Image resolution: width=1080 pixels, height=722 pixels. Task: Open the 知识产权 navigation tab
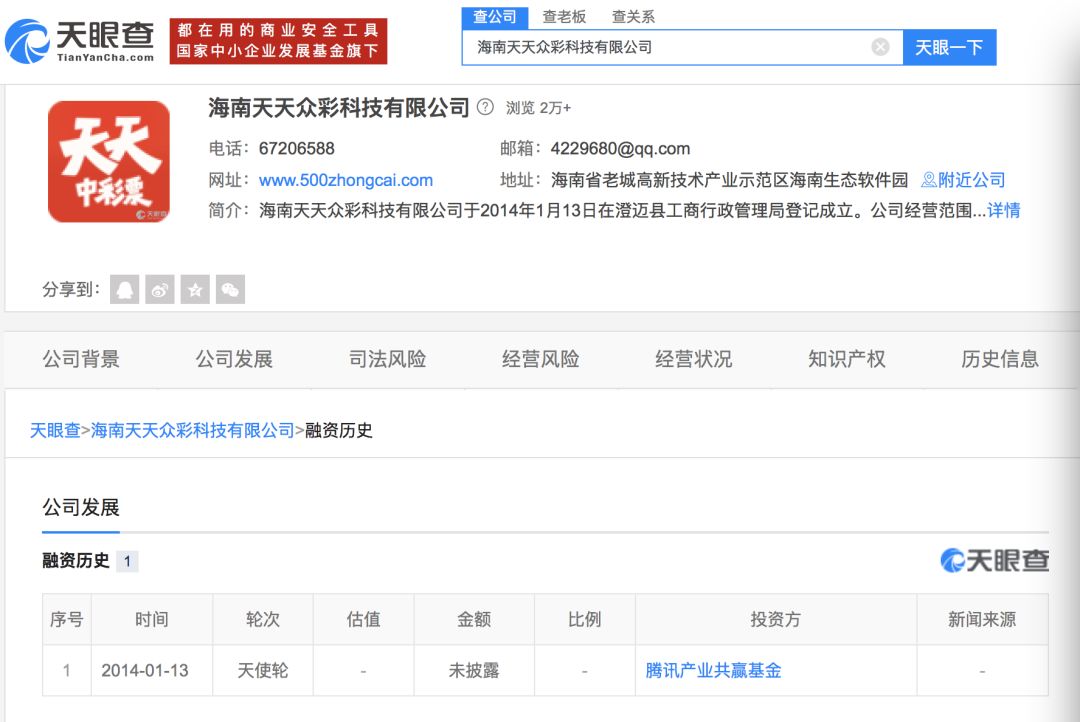pos(847,359)
